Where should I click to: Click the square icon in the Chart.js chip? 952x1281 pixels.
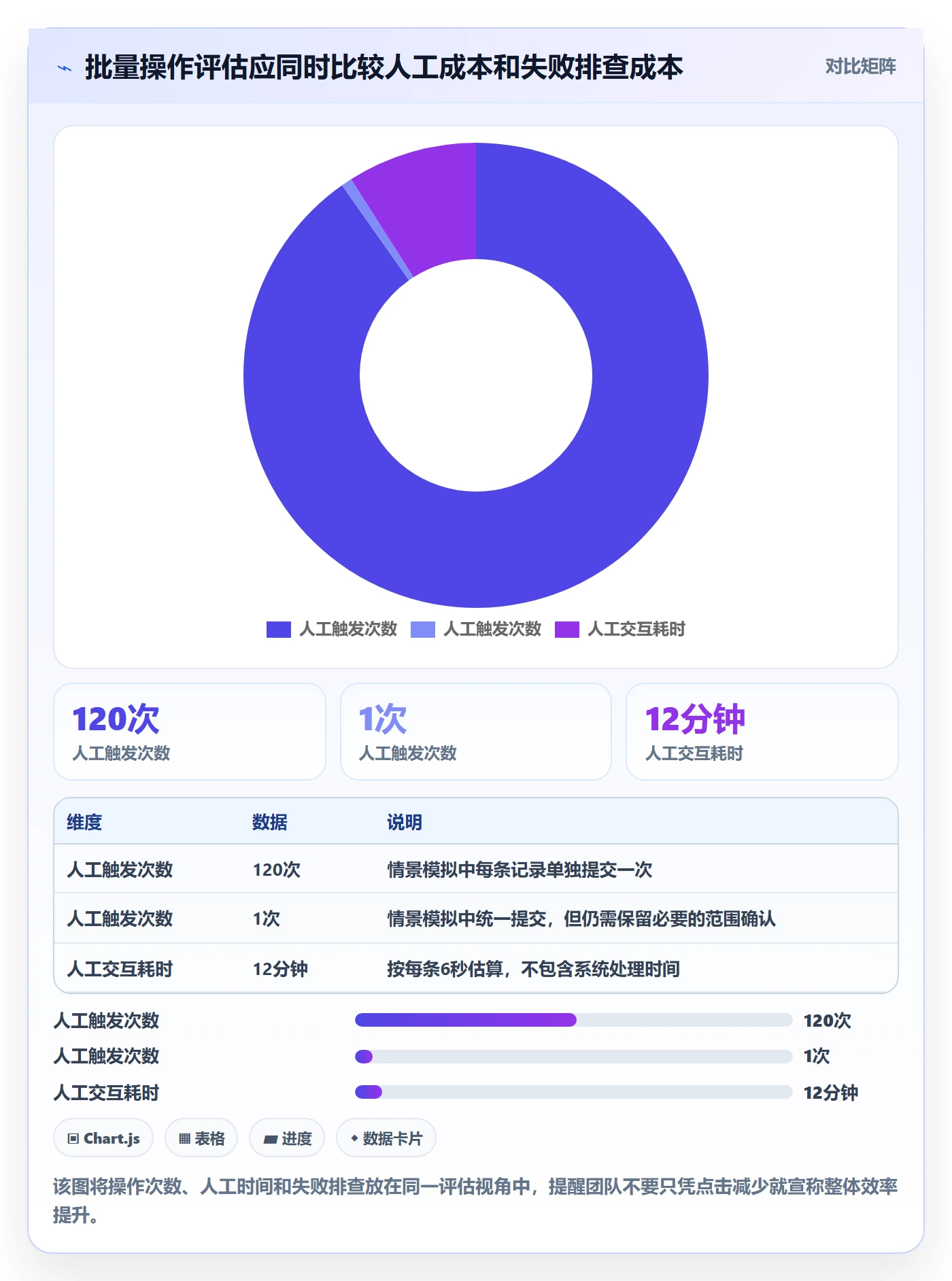click(73, 1138)
